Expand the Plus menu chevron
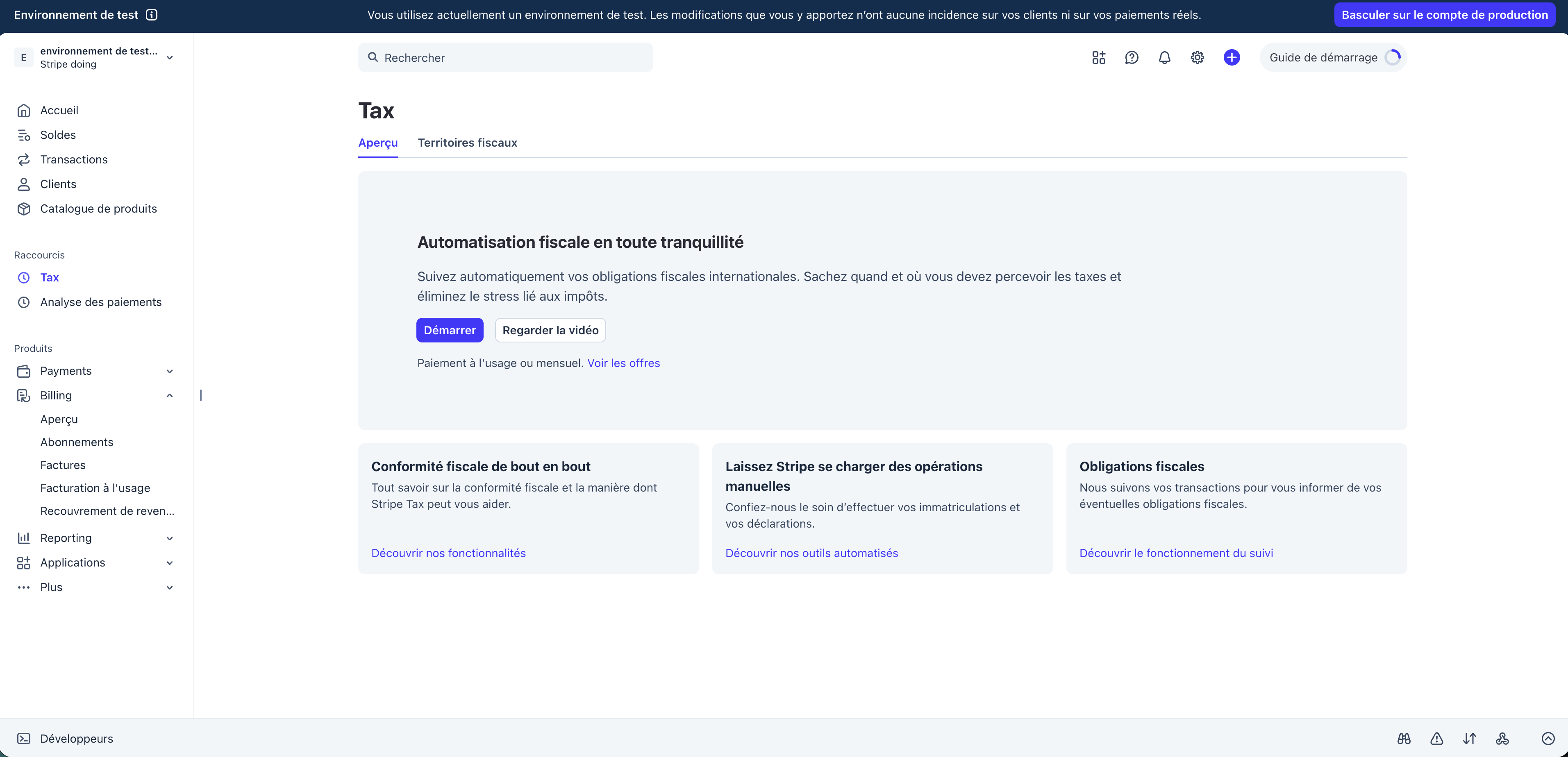Screen dimensions: 1568x757 coord(170,587)
